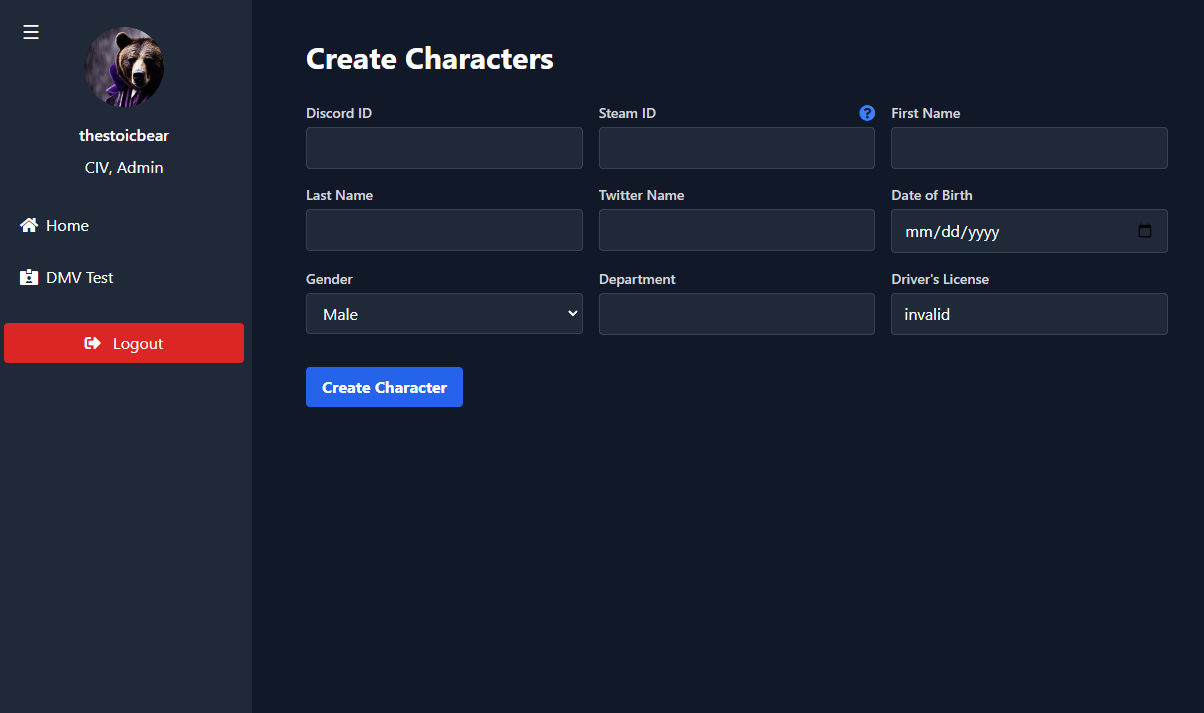
Task: Expand the Gender dropdown
Action: (444, 314)
